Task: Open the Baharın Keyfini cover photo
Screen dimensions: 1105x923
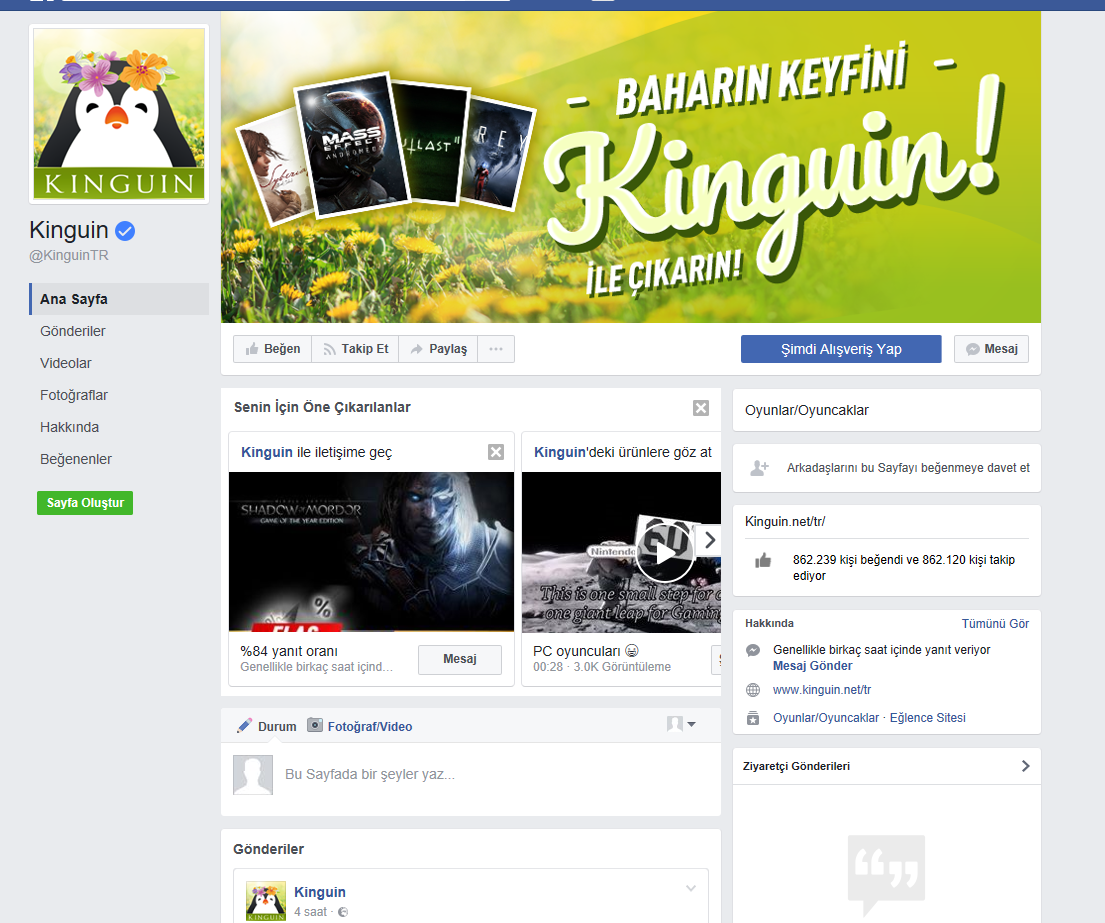Action: 631,167
